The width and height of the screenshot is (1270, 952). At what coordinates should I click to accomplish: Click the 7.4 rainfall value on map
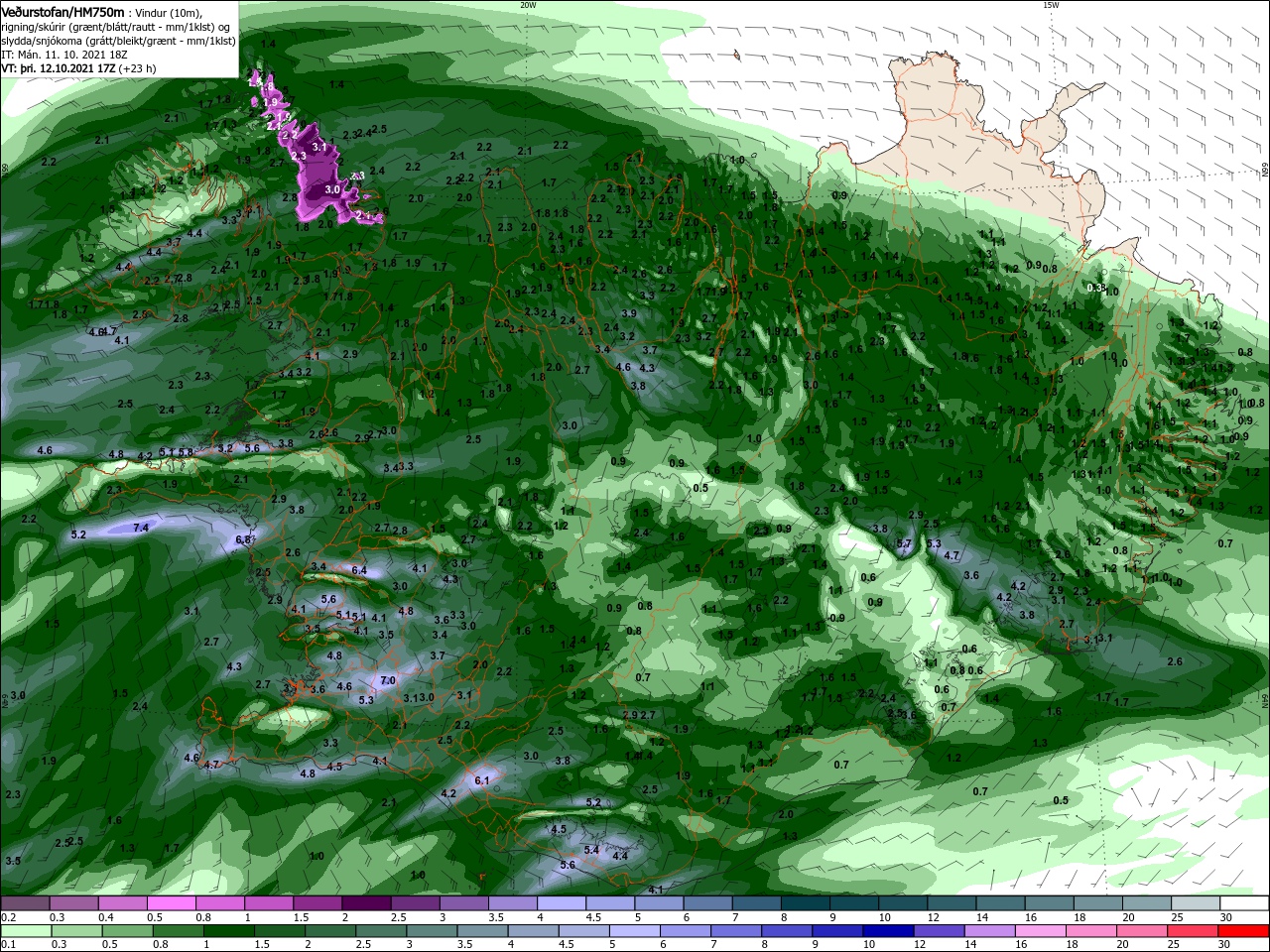[141, 529]
